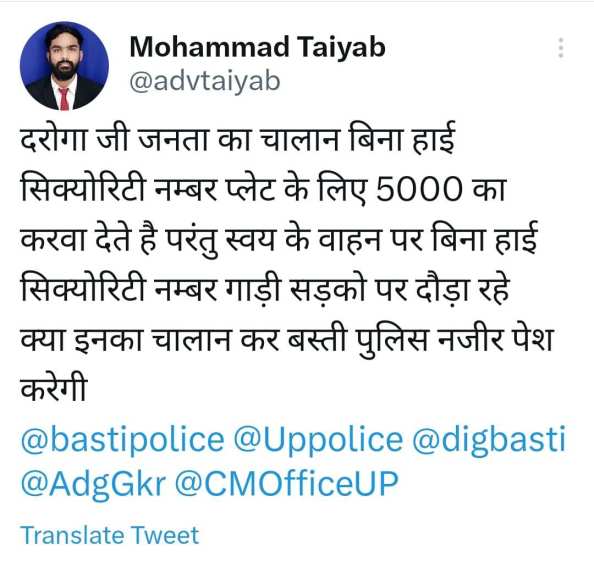Image resolution: width=594 pixels, height=573 pixels.
Task: Open the @bastipolice mention
Action: click(122, 440)
